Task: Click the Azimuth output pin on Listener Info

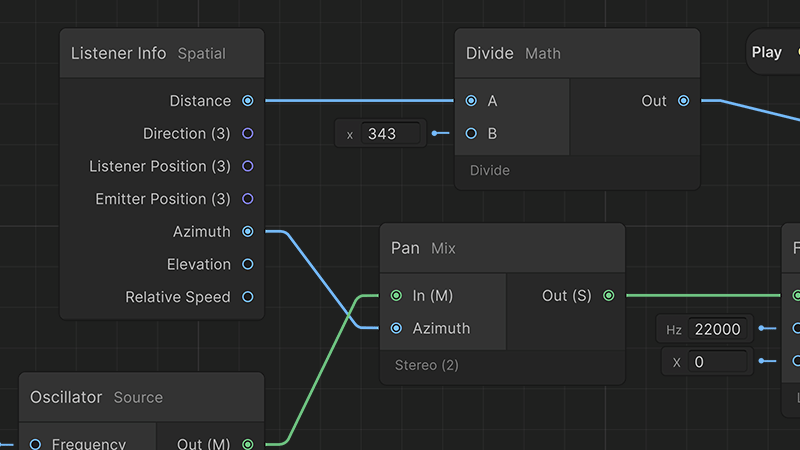Action: [247, 232]
